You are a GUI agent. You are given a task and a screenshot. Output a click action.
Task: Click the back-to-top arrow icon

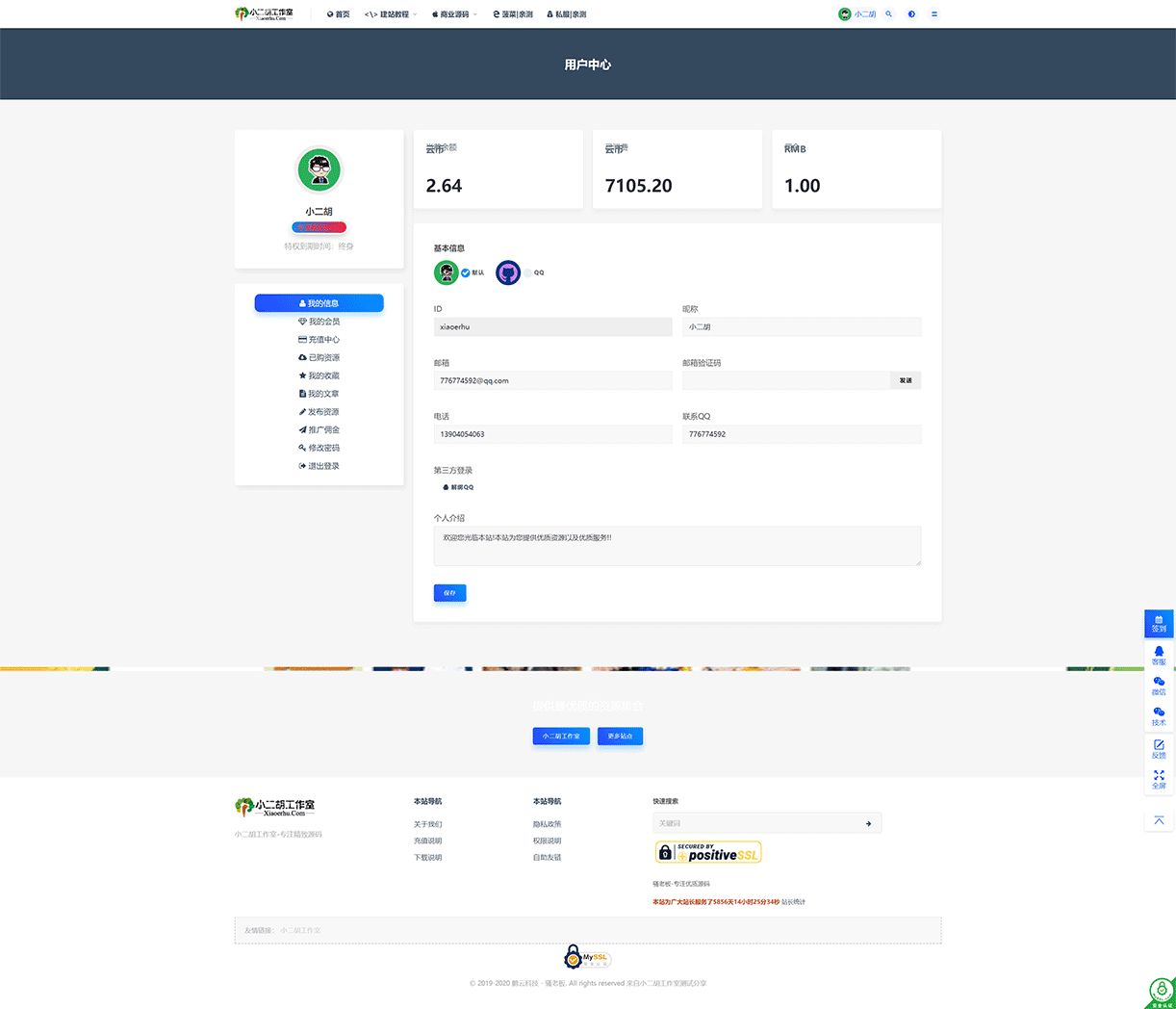(x=1159, y=820)
